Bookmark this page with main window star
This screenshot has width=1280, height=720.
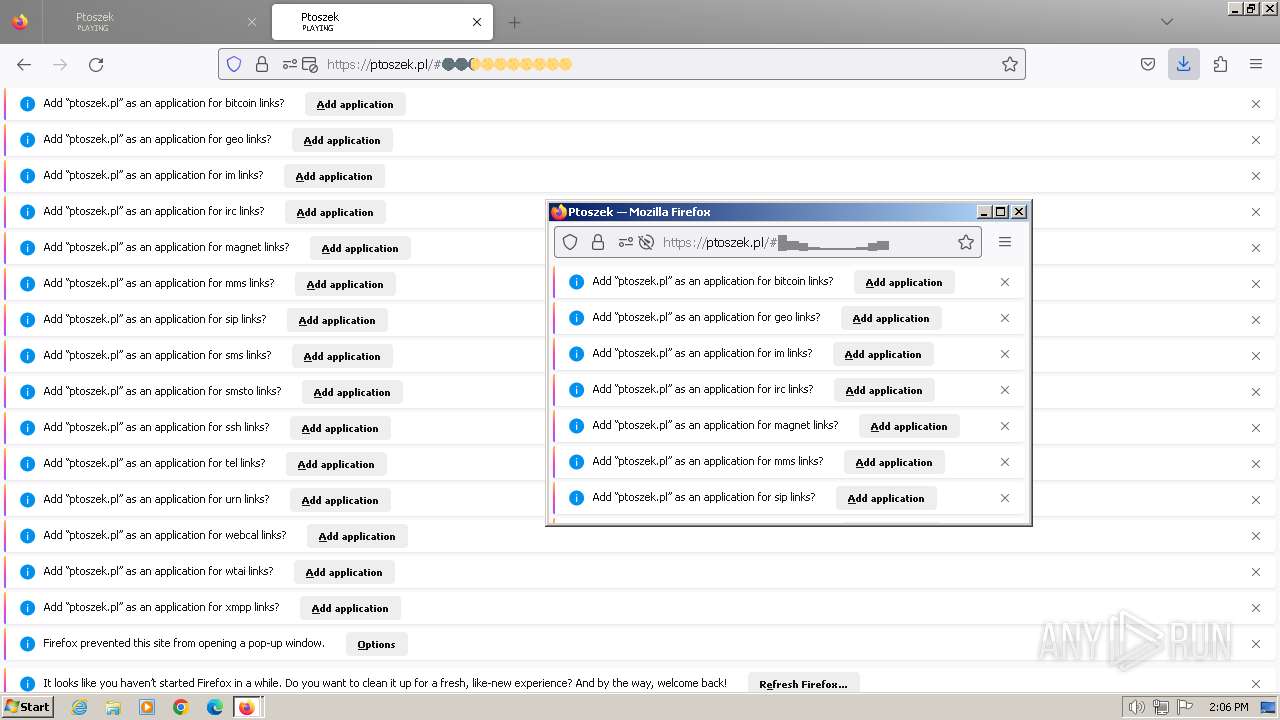1010,64
